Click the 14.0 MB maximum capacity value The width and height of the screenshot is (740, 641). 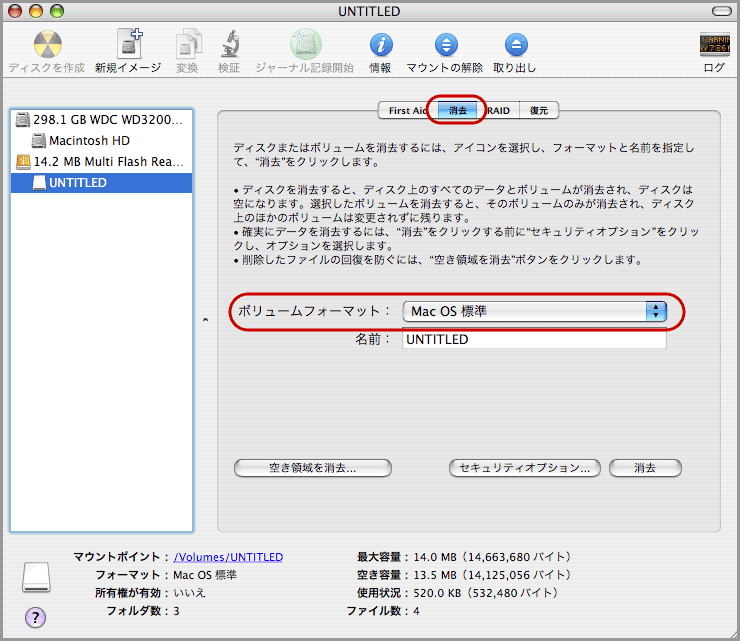click(492, 557)
